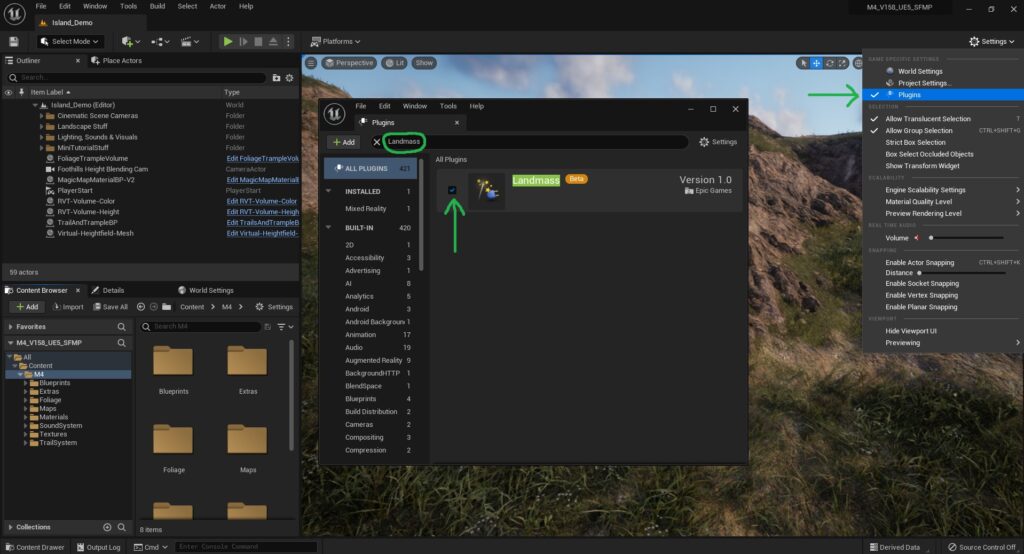1024x554 pixels.
Task: Start Play in Editor with green play button
Action: [228, 41]
